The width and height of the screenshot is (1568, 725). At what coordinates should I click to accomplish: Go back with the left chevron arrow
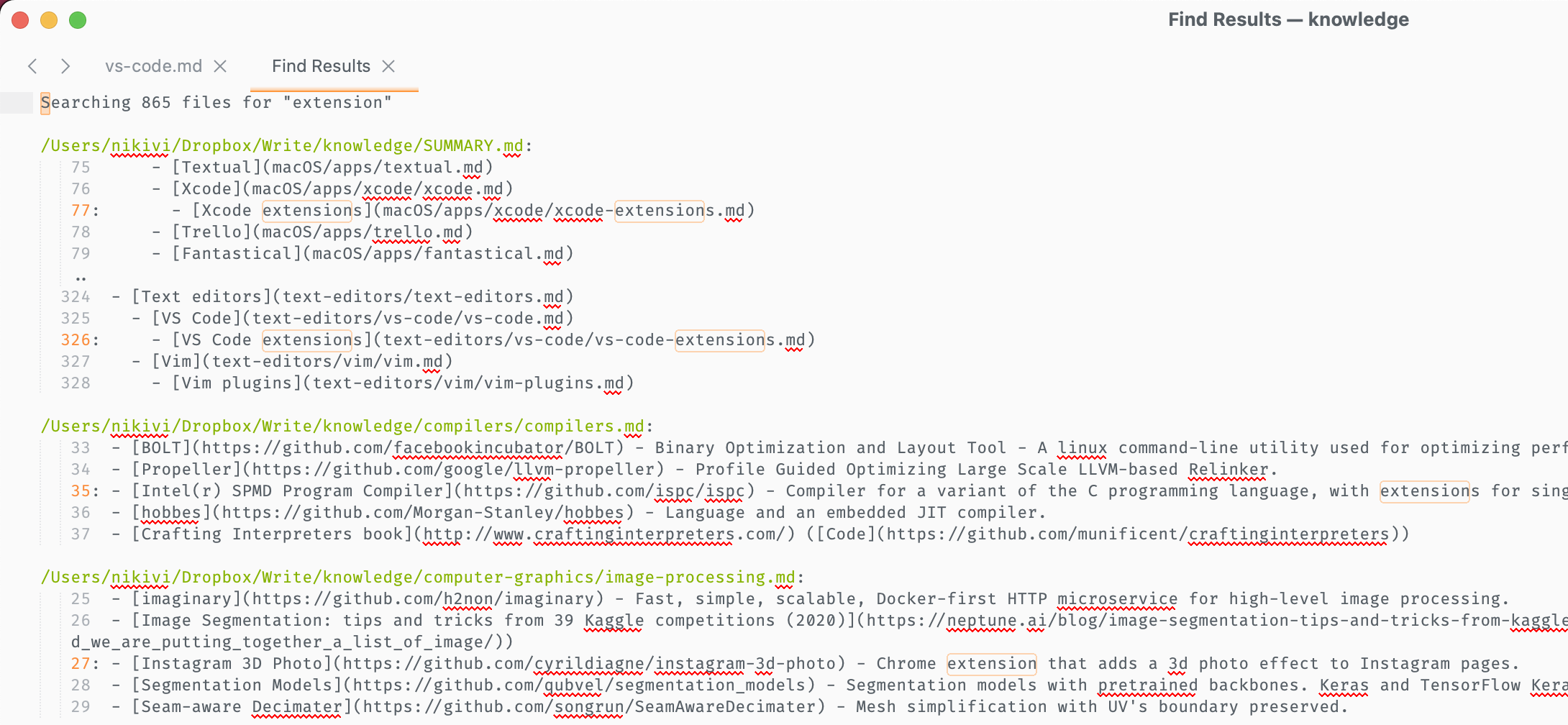(32, 66)
